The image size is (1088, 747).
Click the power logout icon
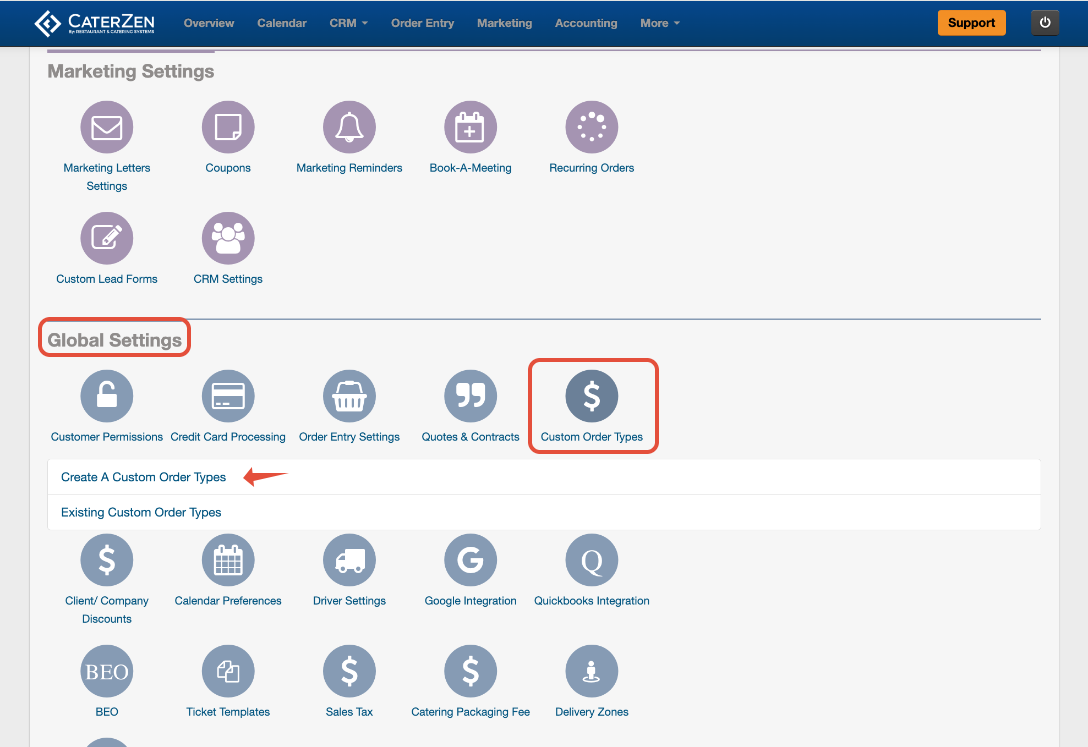point(1045,23)
